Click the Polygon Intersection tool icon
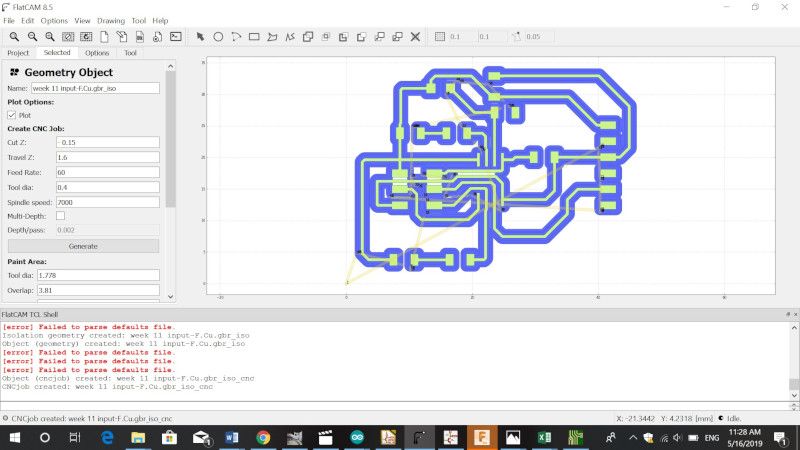Screen dimensions: 800x450 [326, 37]
